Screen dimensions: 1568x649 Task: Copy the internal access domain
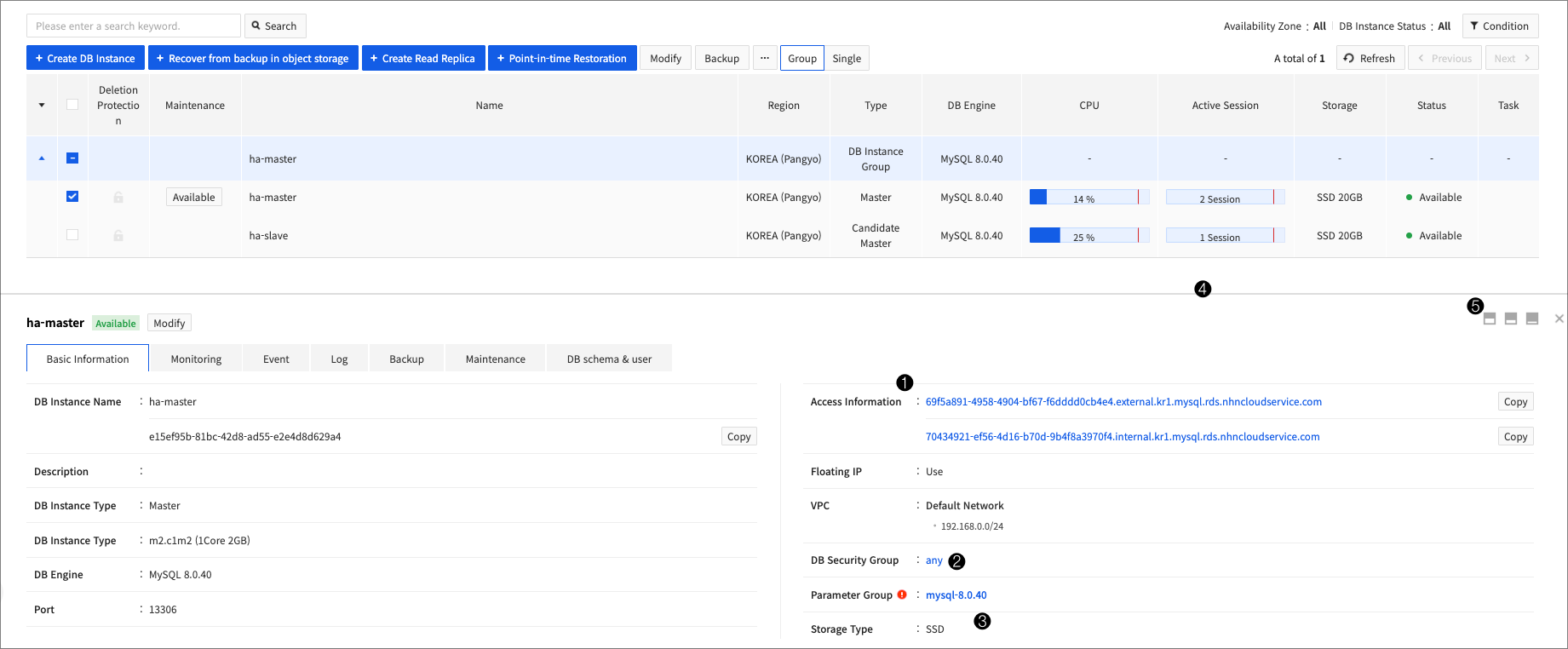click(x=1515, y=436)
